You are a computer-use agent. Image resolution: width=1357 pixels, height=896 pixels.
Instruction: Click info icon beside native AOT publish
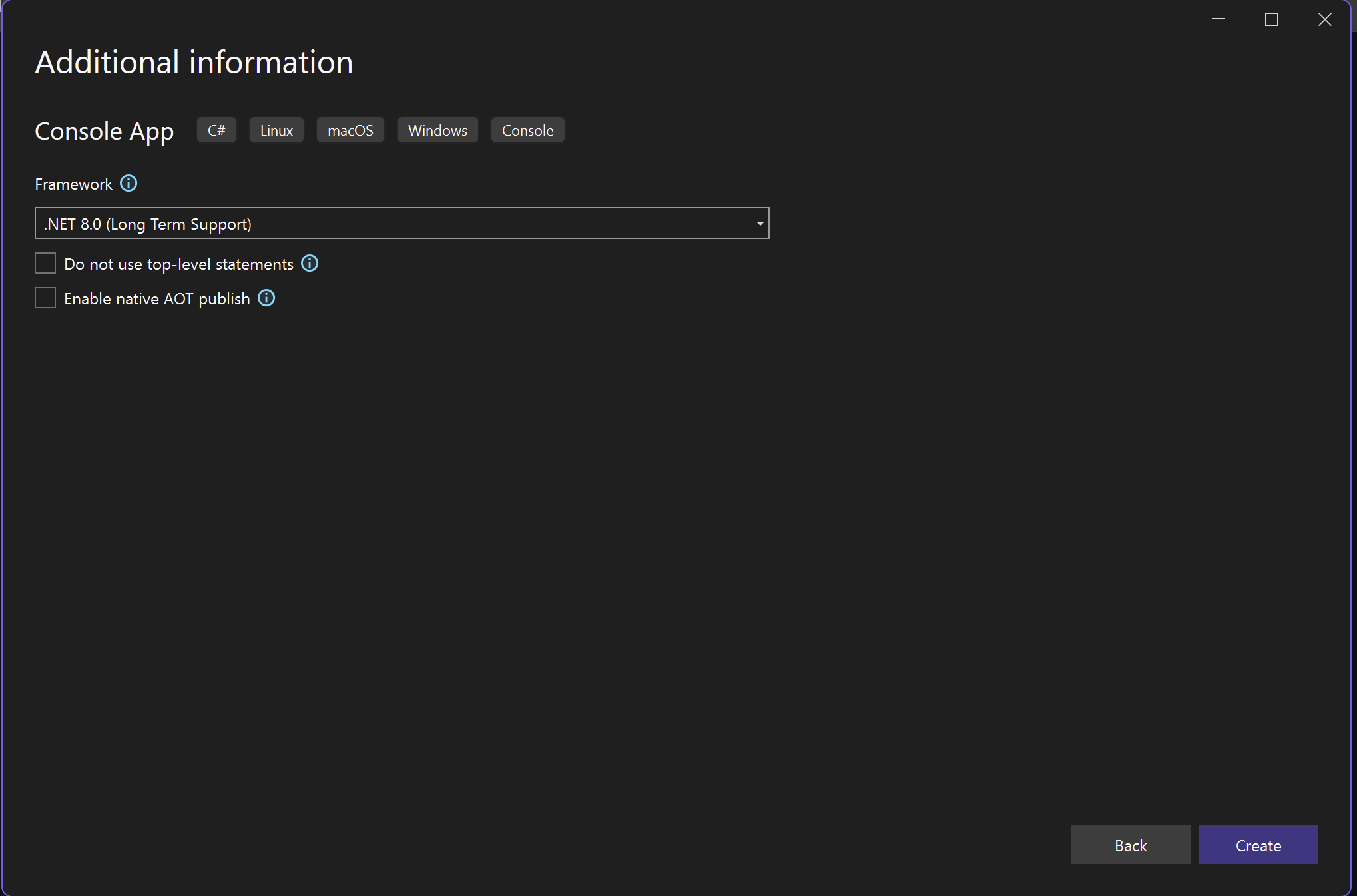266,298
